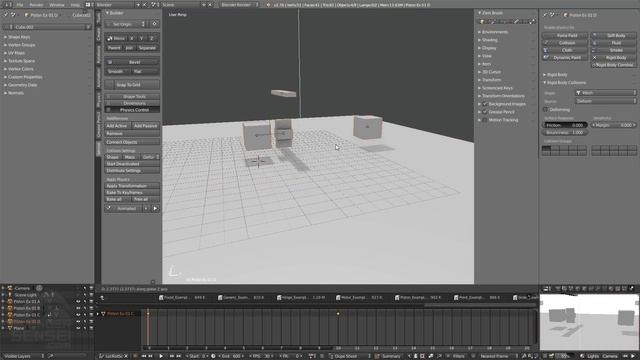Toggle the Background Images checkbox

tap(485, 104)
